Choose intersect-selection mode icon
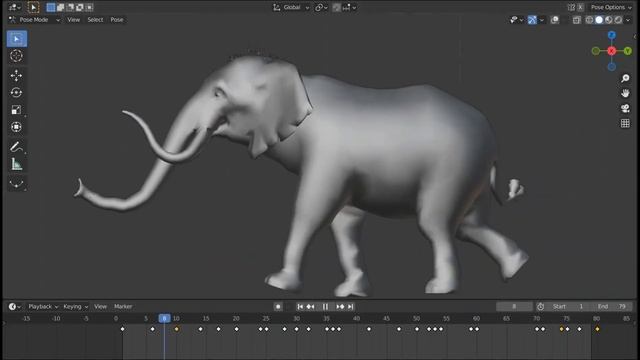Screen dimensions: 640x360 pyautogui.click(x=90, y=7)
